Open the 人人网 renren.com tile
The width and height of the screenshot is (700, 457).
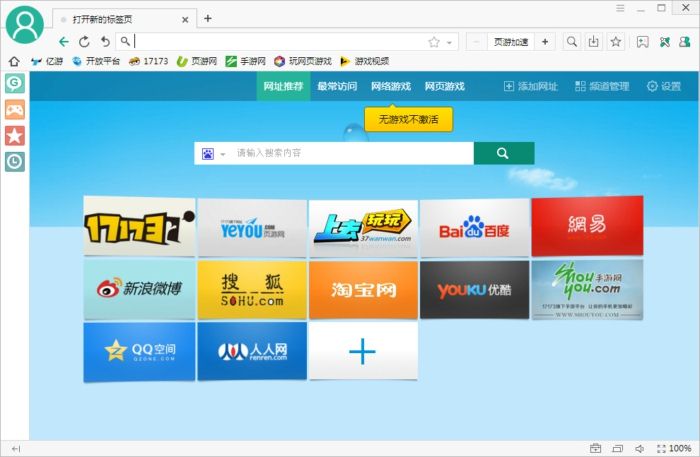tap(252, 351)
